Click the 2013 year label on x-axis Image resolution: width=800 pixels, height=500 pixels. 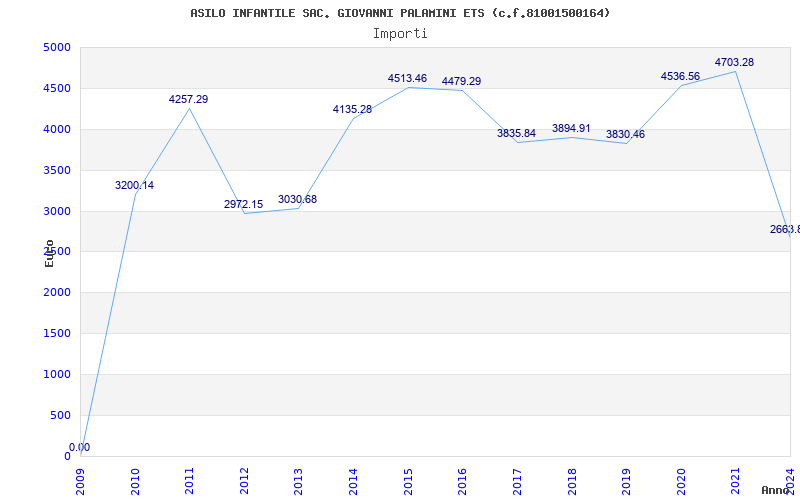[299, 481]
